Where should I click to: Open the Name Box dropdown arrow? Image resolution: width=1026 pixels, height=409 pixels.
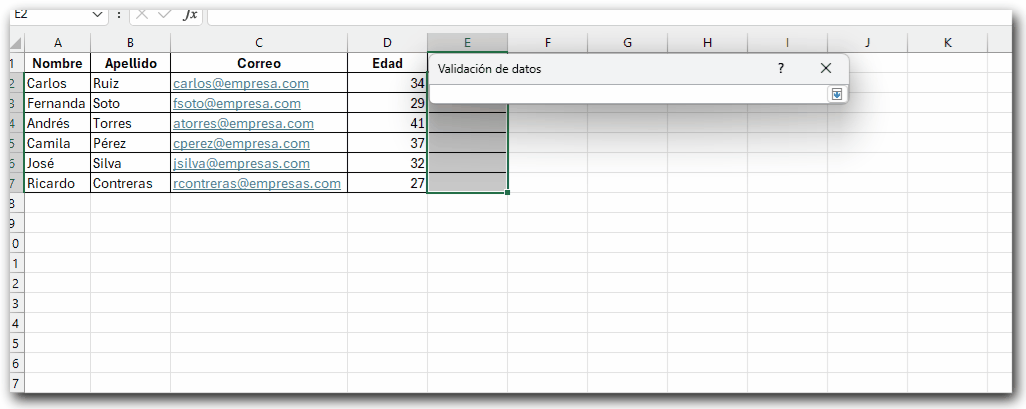click(x=98, y=14)
